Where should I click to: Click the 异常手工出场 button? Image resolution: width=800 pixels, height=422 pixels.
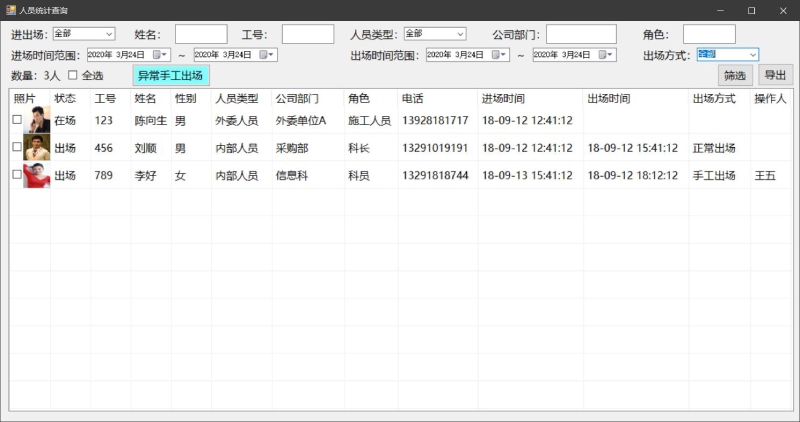171,76
